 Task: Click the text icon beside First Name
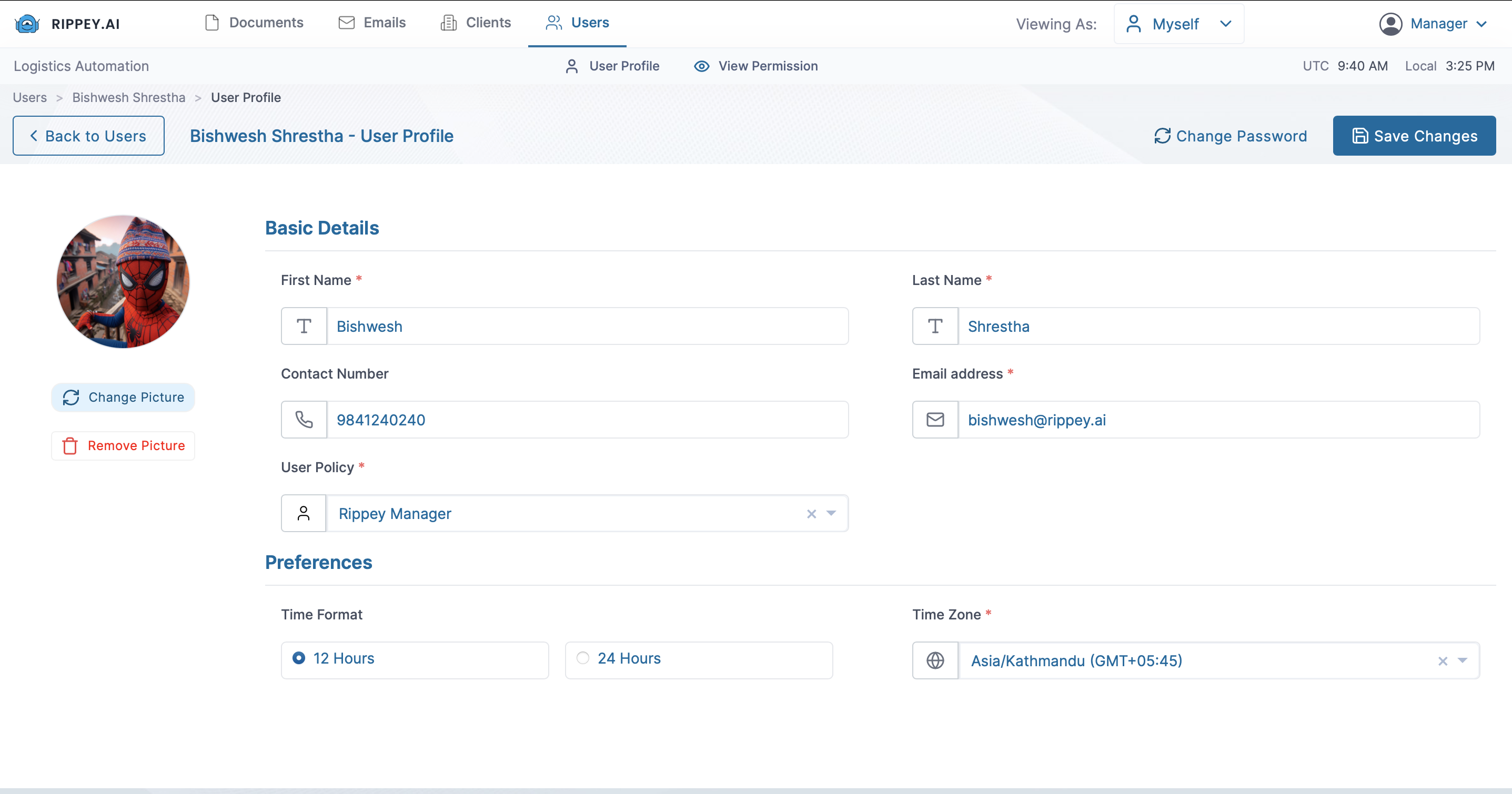[304, 327]
